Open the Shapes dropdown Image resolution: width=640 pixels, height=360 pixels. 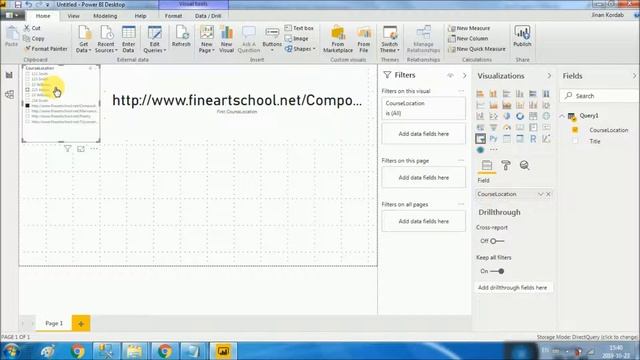coord(300,49)
